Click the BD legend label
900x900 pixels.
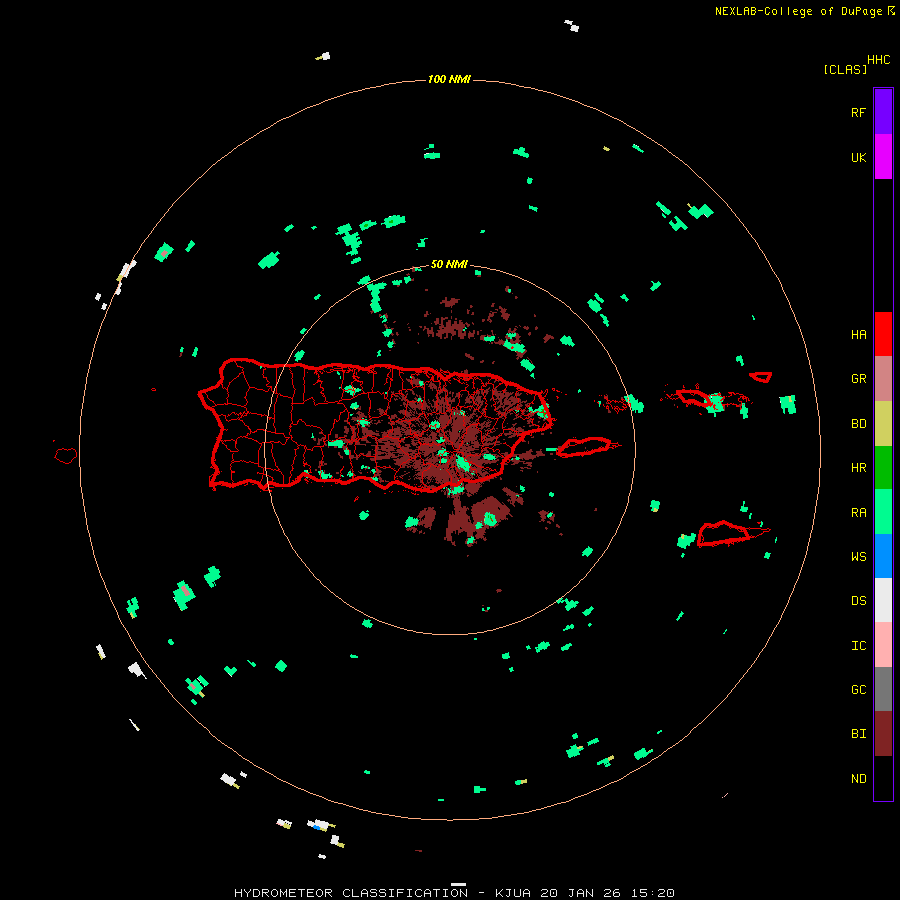point(858,424)
